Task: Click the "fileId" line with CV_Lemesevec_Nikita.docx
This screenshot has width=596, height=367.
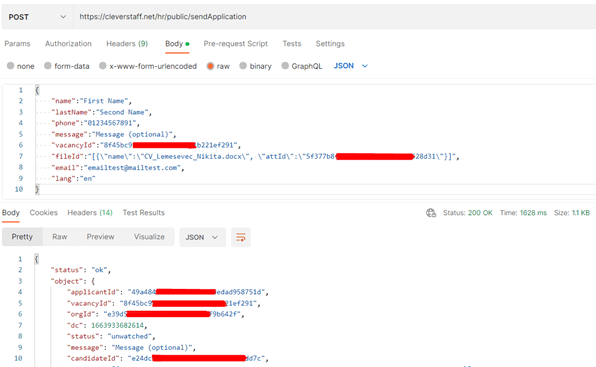Action: tap(255, 156)
